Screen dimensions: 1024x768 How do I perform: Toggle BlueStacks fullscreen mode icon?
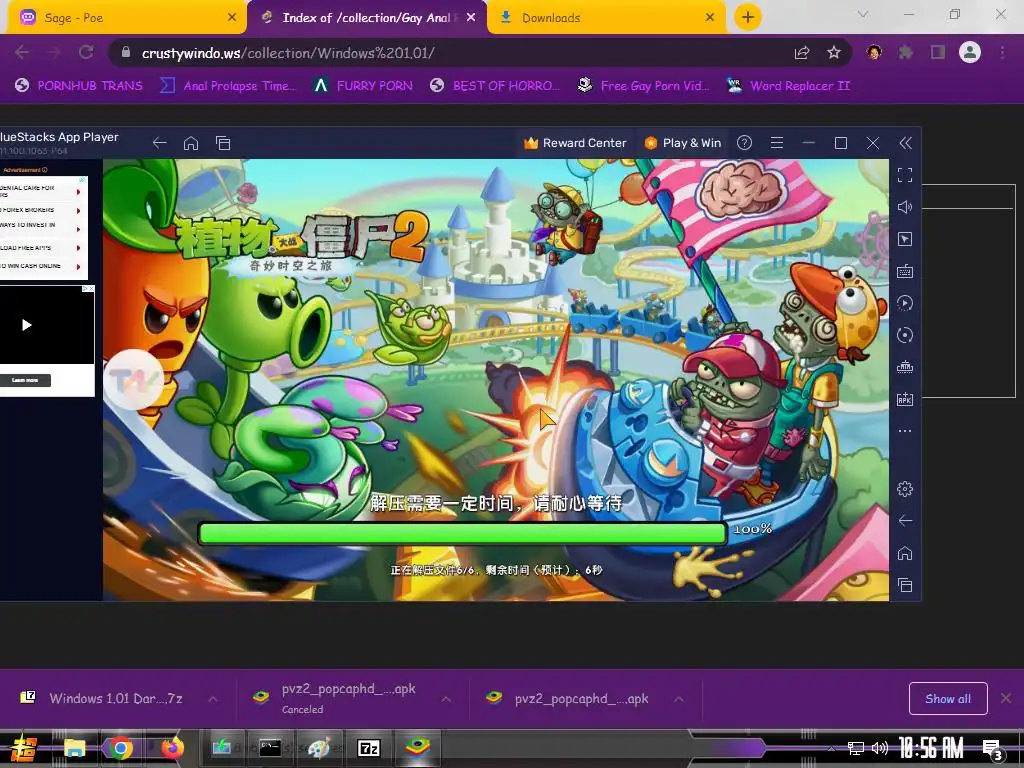[904, 175]
